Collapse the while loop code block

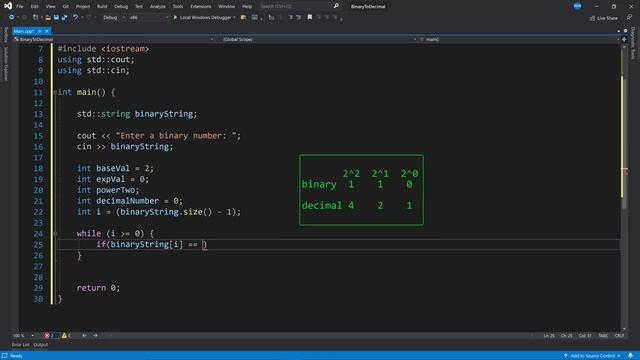(x=55, y=234)
